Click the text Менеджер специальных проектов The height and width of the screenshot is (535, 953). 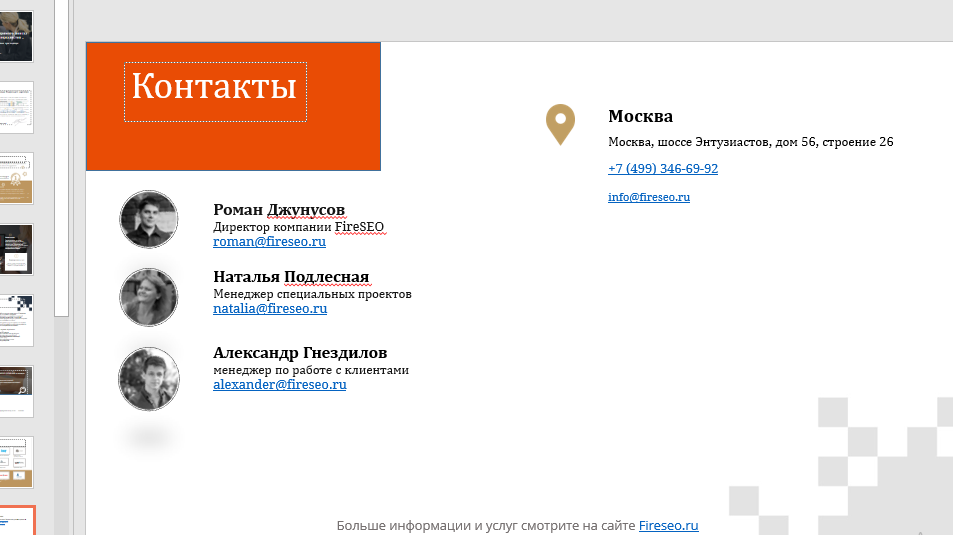[x=312, y=294]
